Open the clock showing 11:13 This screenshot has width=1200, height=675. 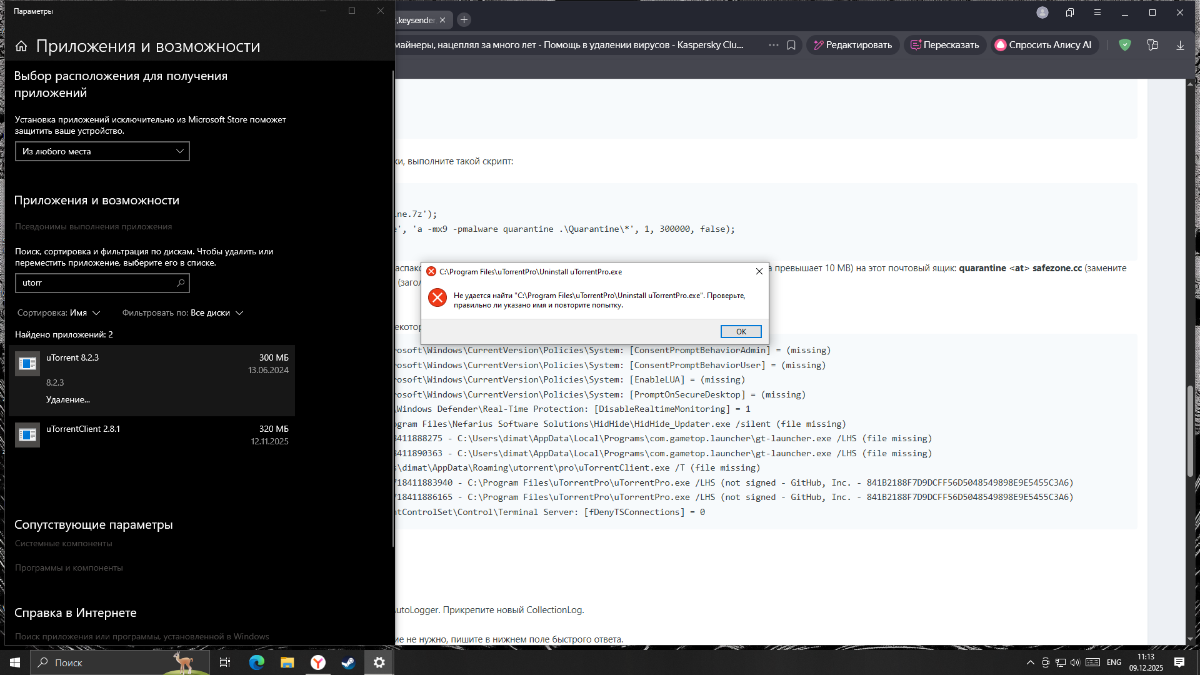(1147, 662)
